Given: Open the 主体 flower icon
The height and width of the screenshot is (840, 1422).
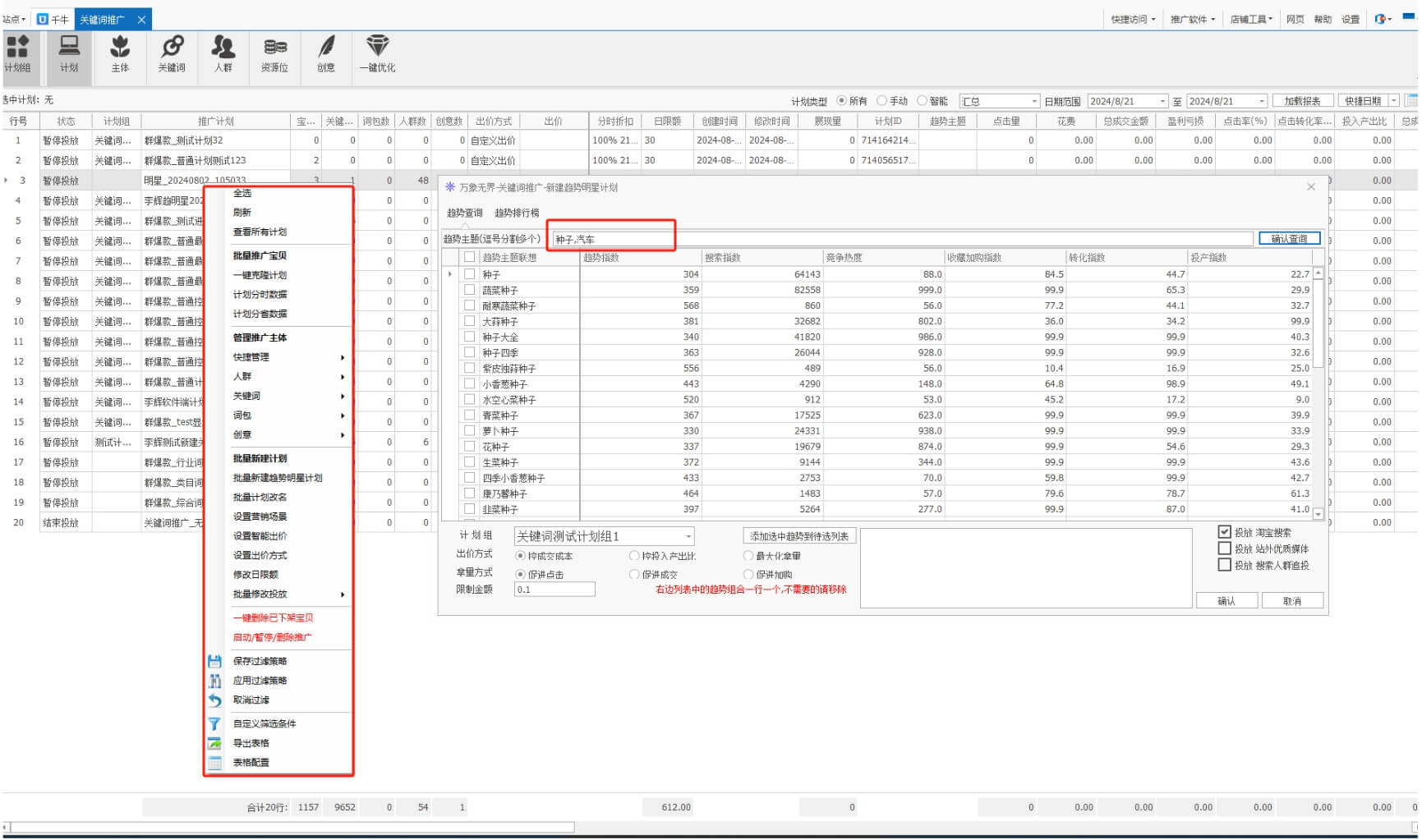Looking at the screenshot, I should tap(120, 54).
